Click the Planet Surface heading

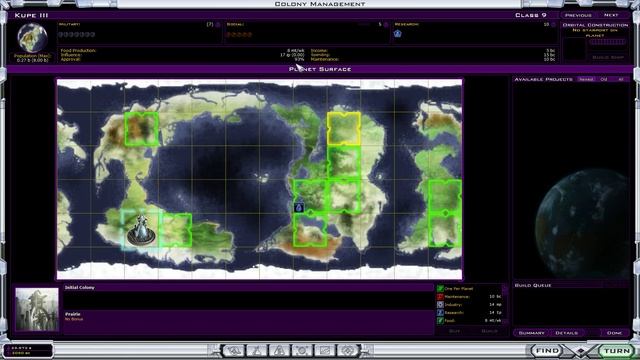tap(320, 69)
